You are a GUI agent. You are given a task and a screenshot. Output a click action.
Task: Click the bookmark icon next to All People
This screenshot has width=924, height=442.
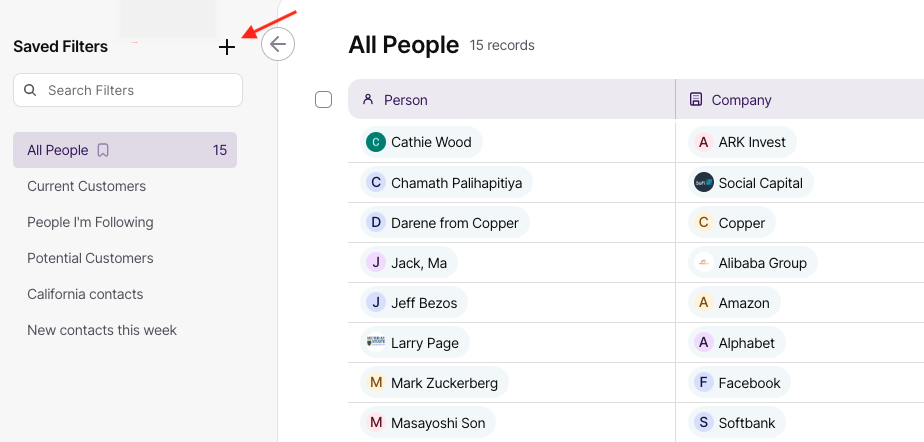[x=103, y=150]
